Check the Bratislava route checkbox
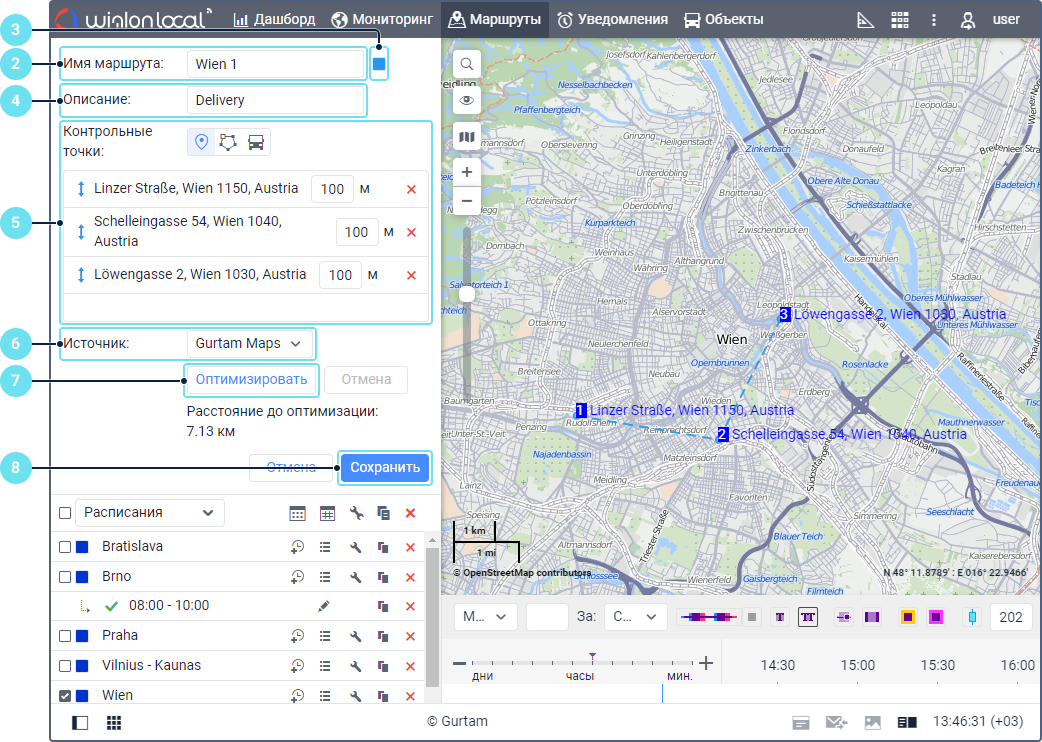Screen dimensions: 1042x742 (65, 547)
